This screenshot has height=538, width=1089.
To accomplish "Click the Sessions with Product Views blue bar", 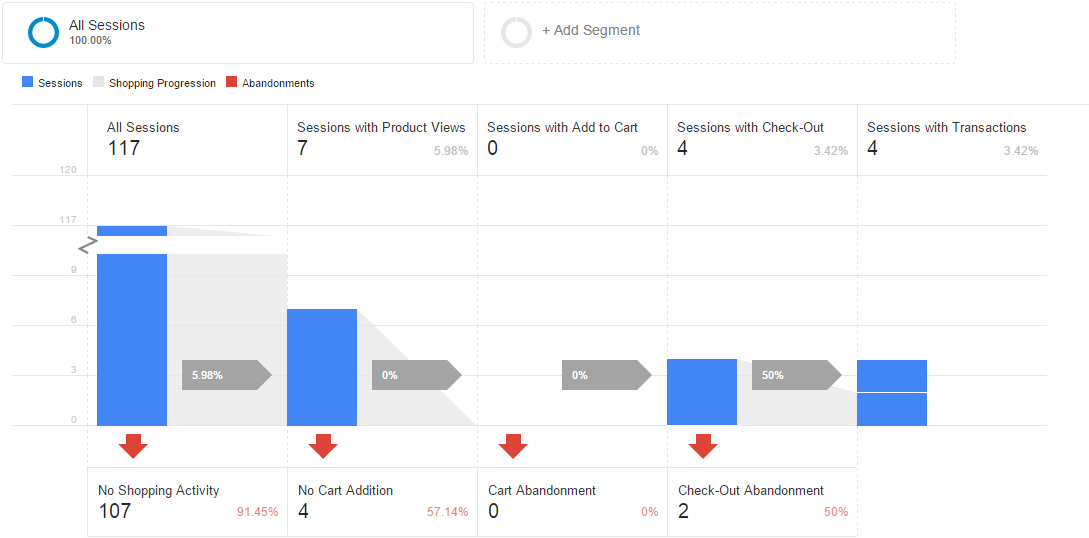I will point(322,367).
